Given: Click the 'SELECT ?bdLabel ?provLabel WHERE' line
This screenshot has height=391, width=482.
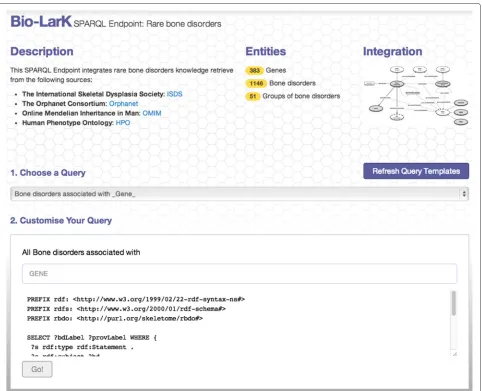Looking at the screenshot, I should [x=92, y=338].
